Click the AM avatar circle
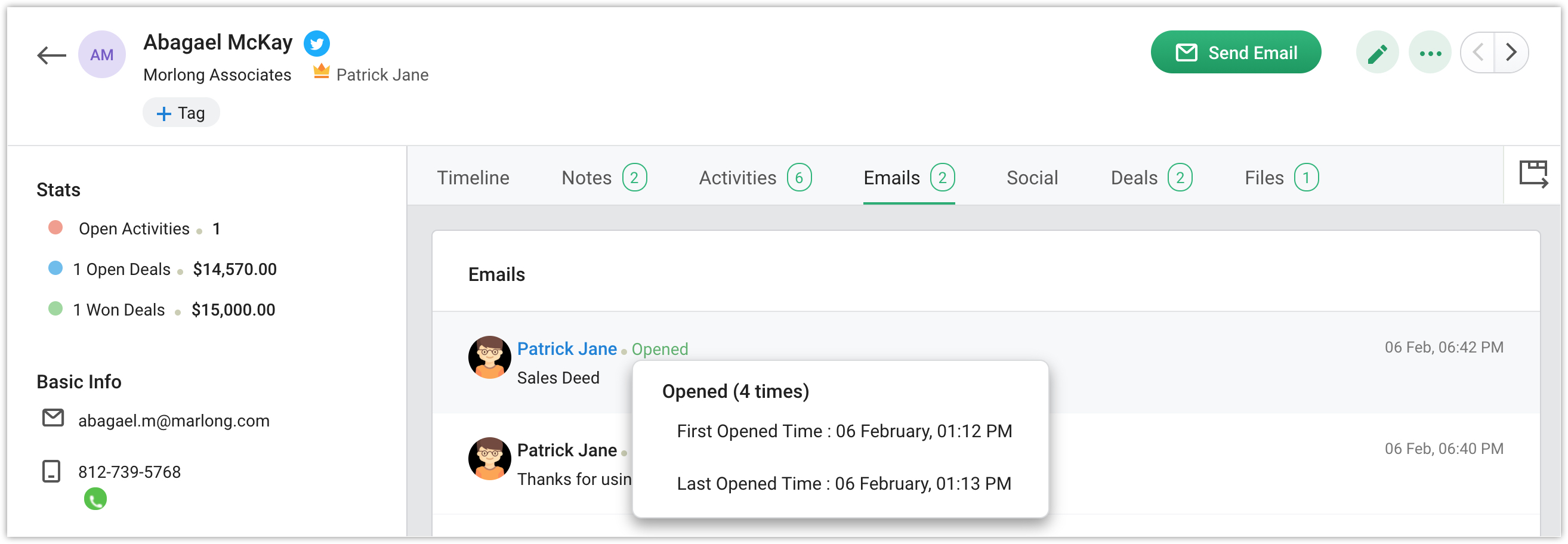This screenshot has width=1568, height=544. click(101, 55)
